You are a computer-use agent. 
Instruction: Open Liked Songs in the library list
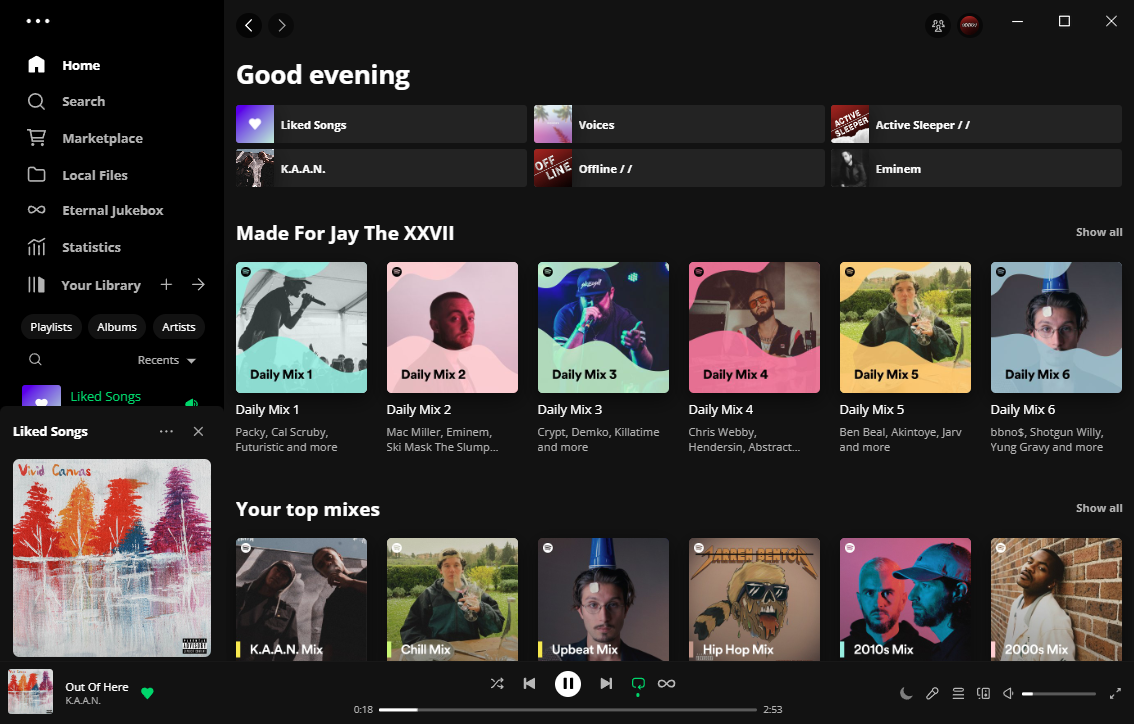click(112, 396)
